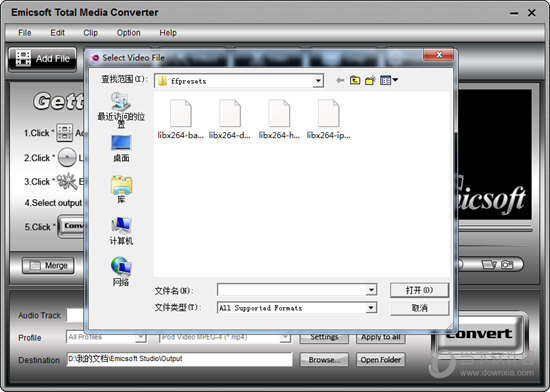The image size is (550, 392).
Task: Click the Open (打开) button
Action: (x=419, y=290)
